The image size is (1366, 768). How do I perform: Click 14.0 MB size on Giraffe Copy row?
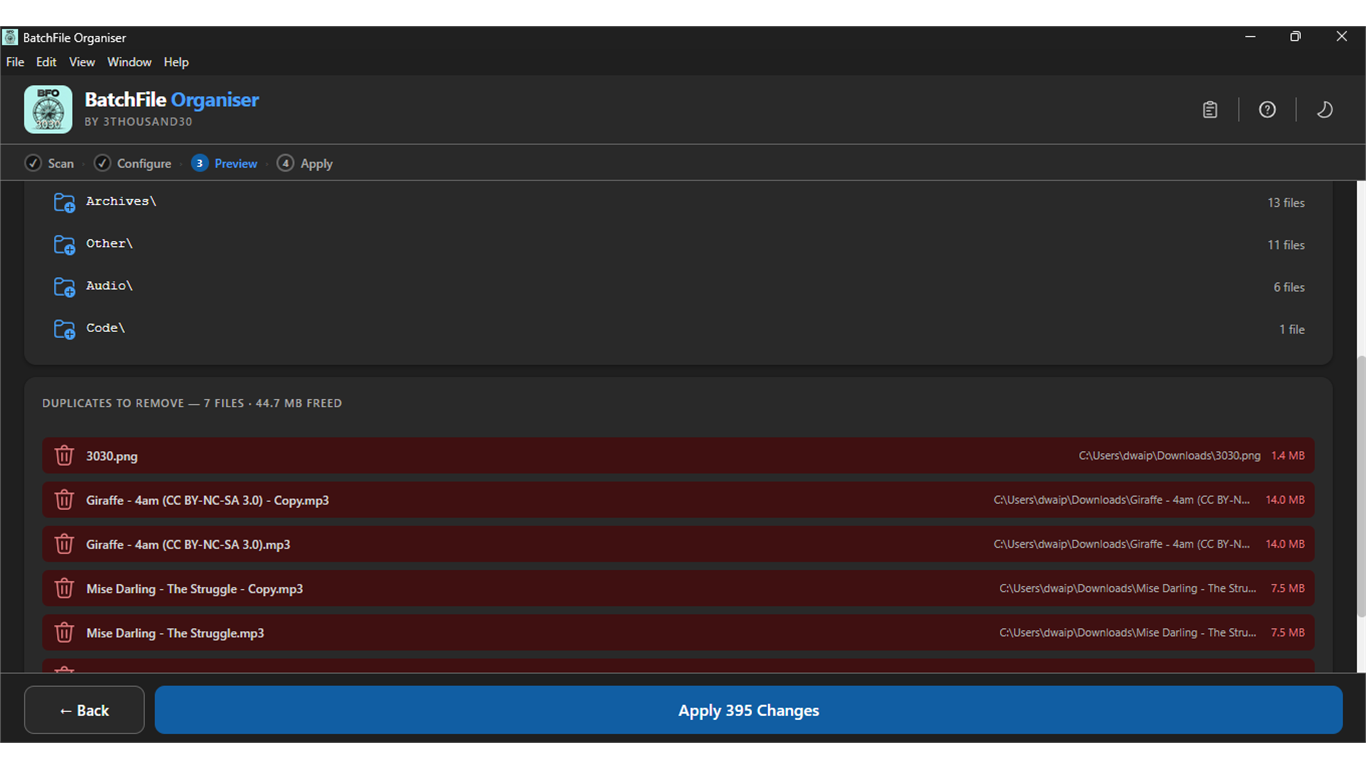(1285, 500)
